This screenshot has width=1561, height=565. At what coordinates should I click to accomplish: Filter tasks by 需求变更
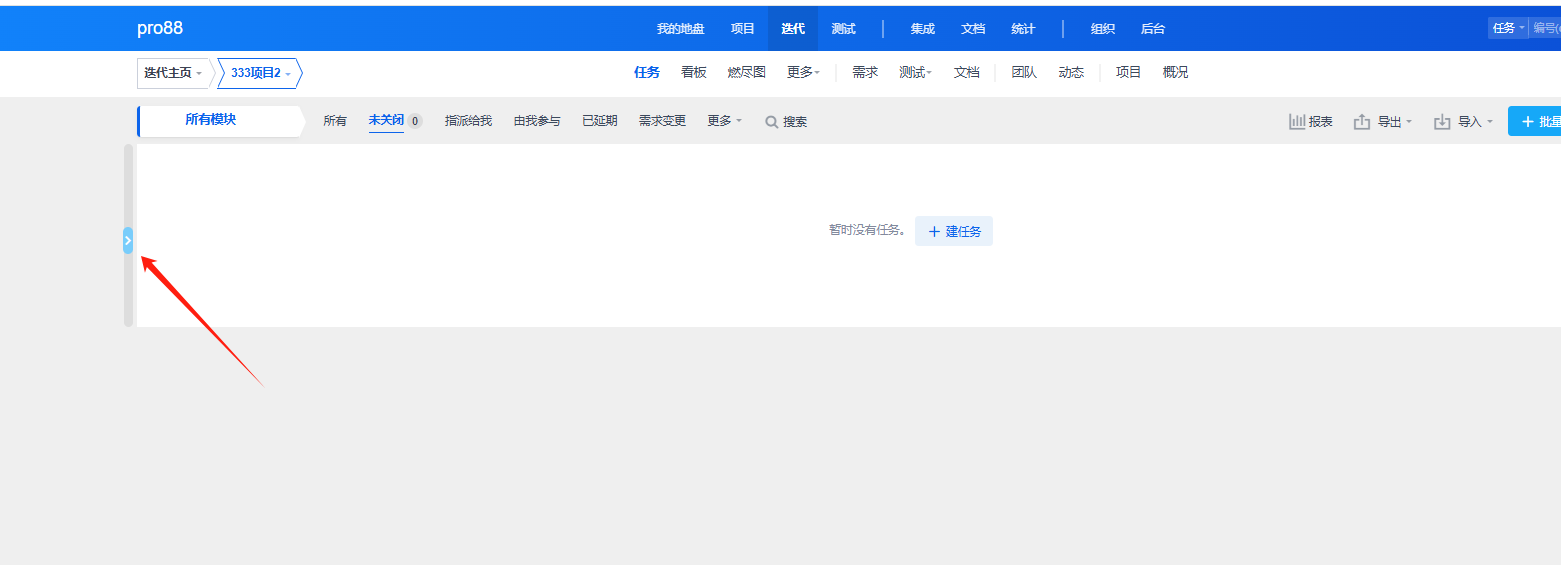click(662, 121)
